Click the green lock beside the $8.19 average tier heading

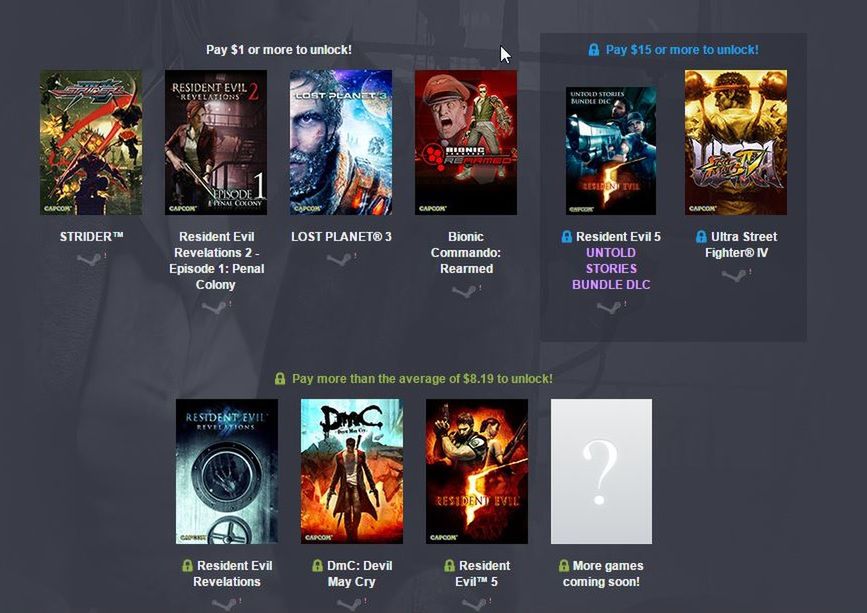pyautogui.click(x=280, y=379)
